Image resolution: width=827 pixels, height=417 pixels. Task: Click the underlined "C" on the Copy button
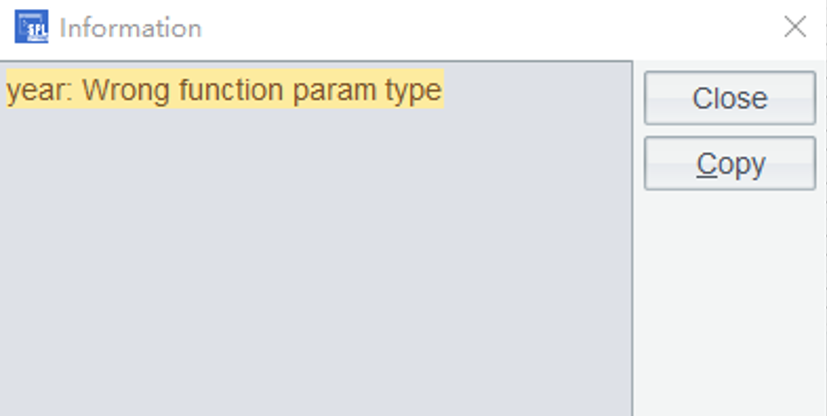click(706, 164)
